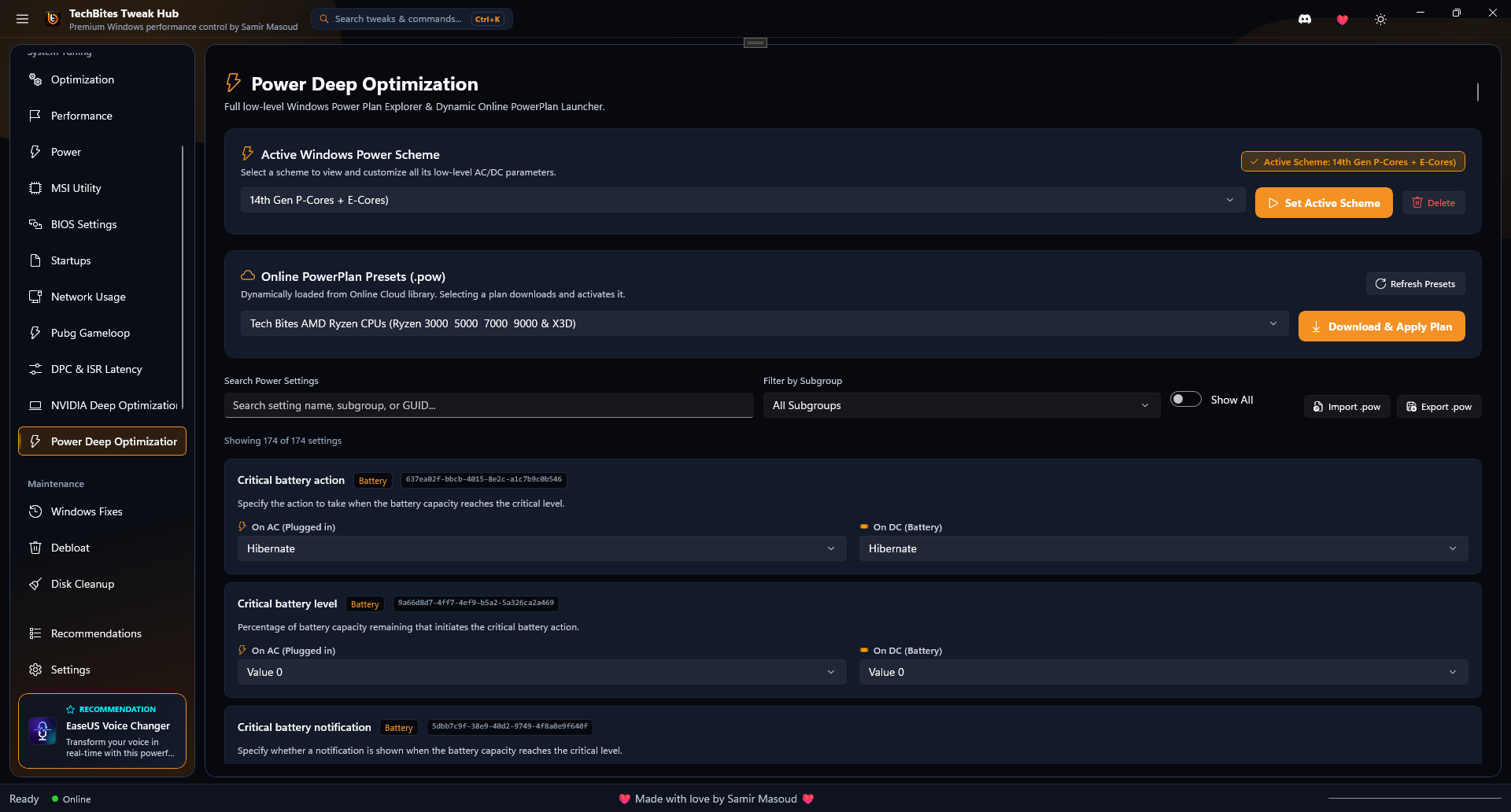
Task: Click the BIOS Settings icon
Action: (x=35, y=224)
